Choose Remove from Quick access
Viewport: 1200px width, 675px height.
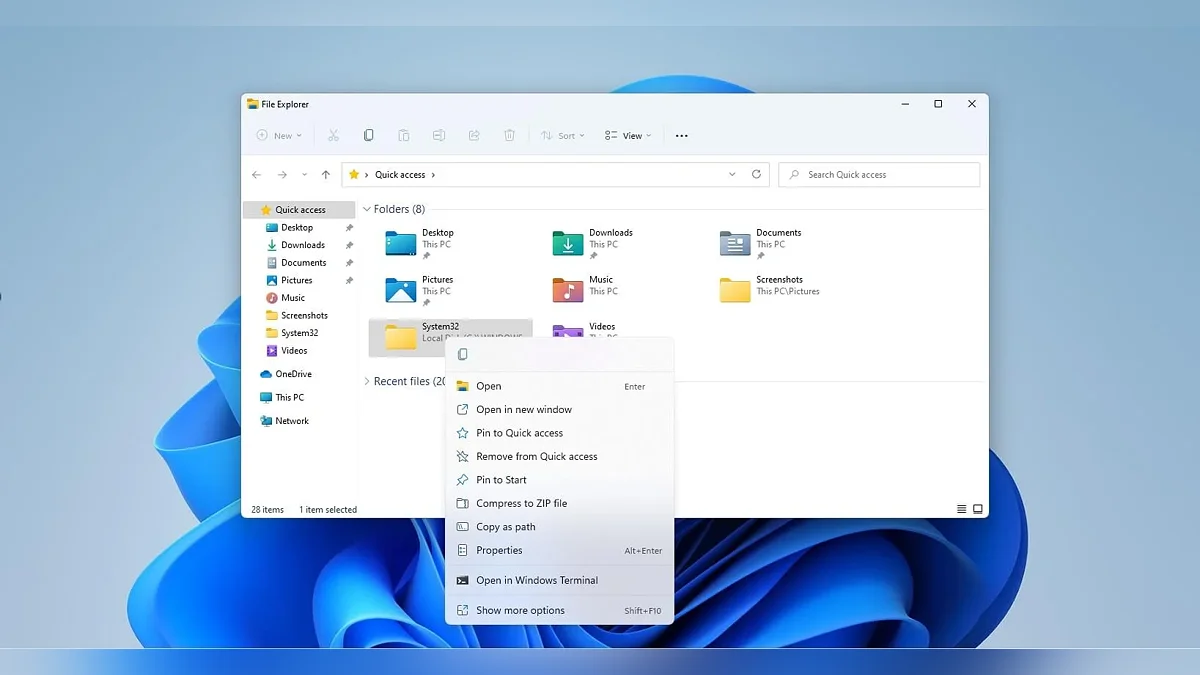coord(560,456)
